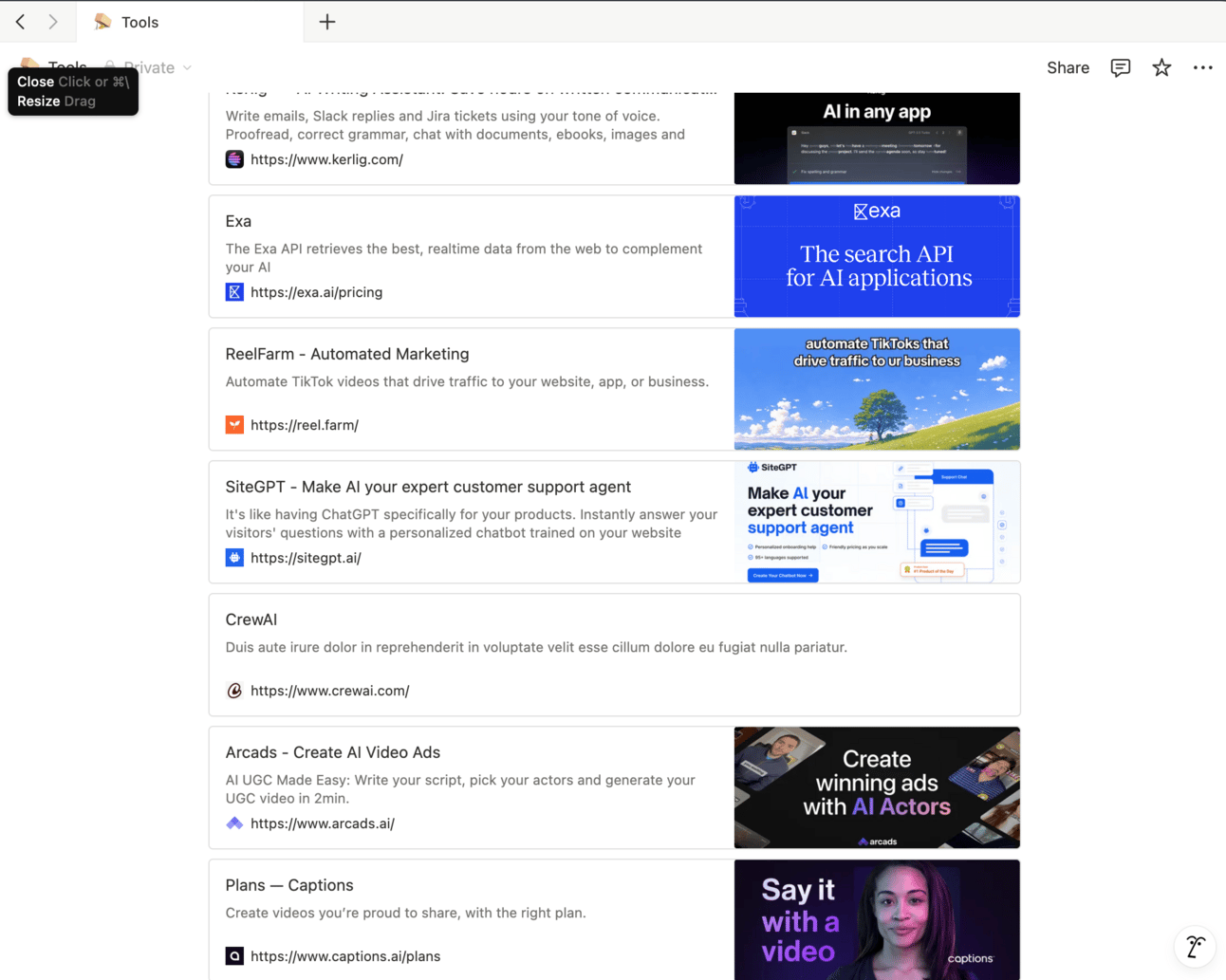Screen dimensions: 1226x980
Task: Click the ReelFarm TikTok landscape thumbnail
Action: (877, 389)
